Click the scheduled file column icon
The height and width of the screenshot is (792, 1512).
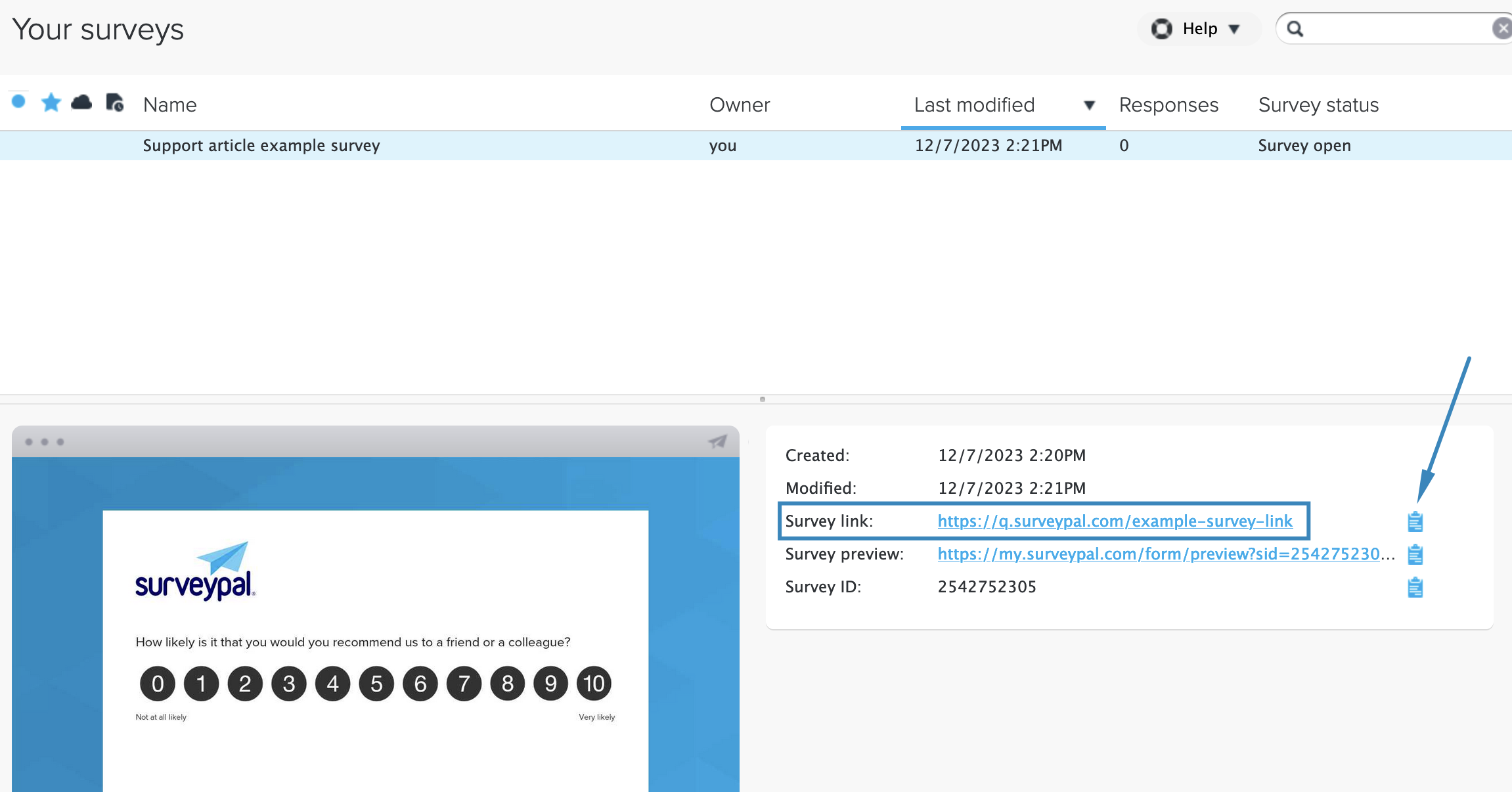click(x=115, y=102)
